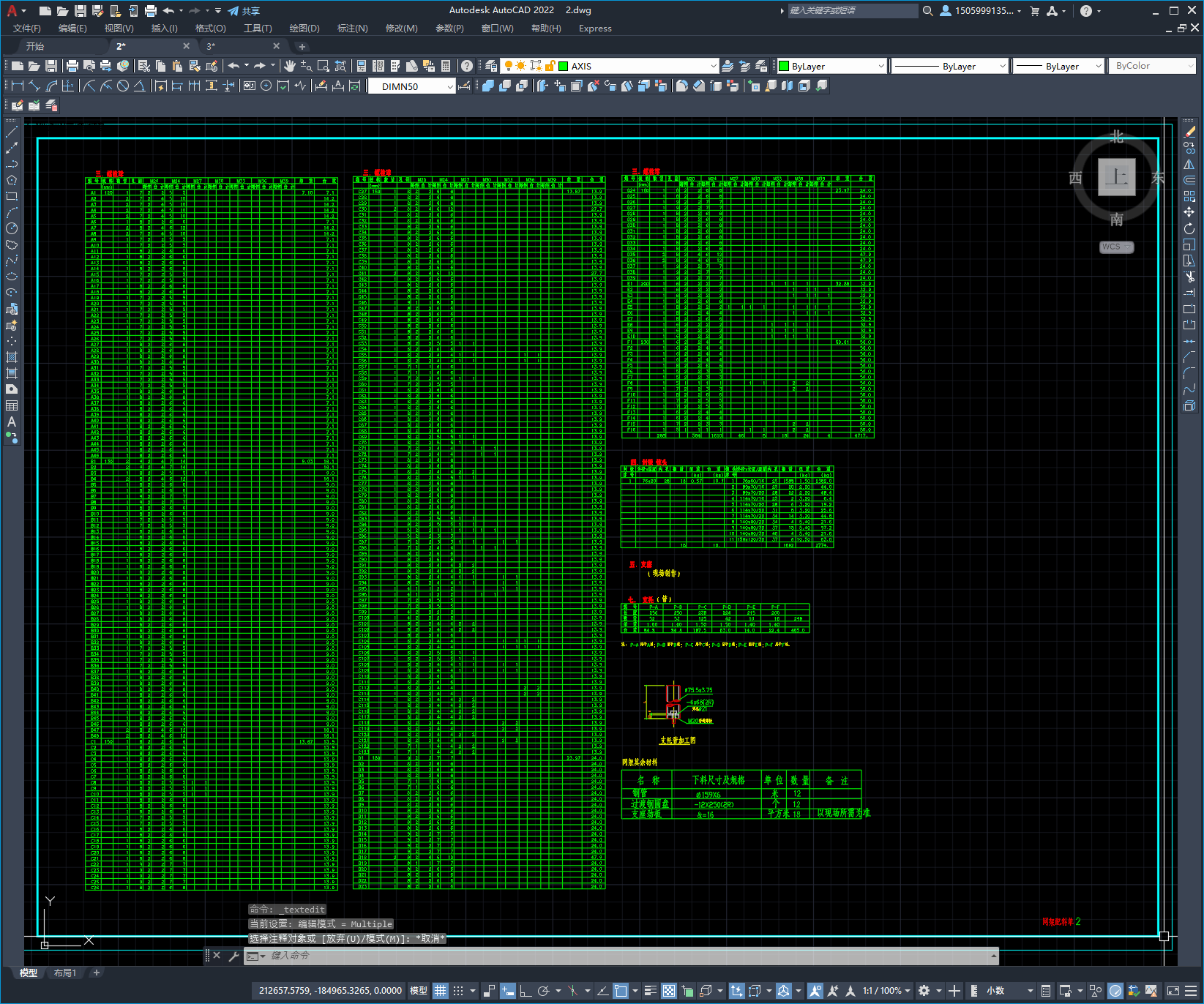
Task: Select the Linear dimension tool
Action: coord(18,86)
